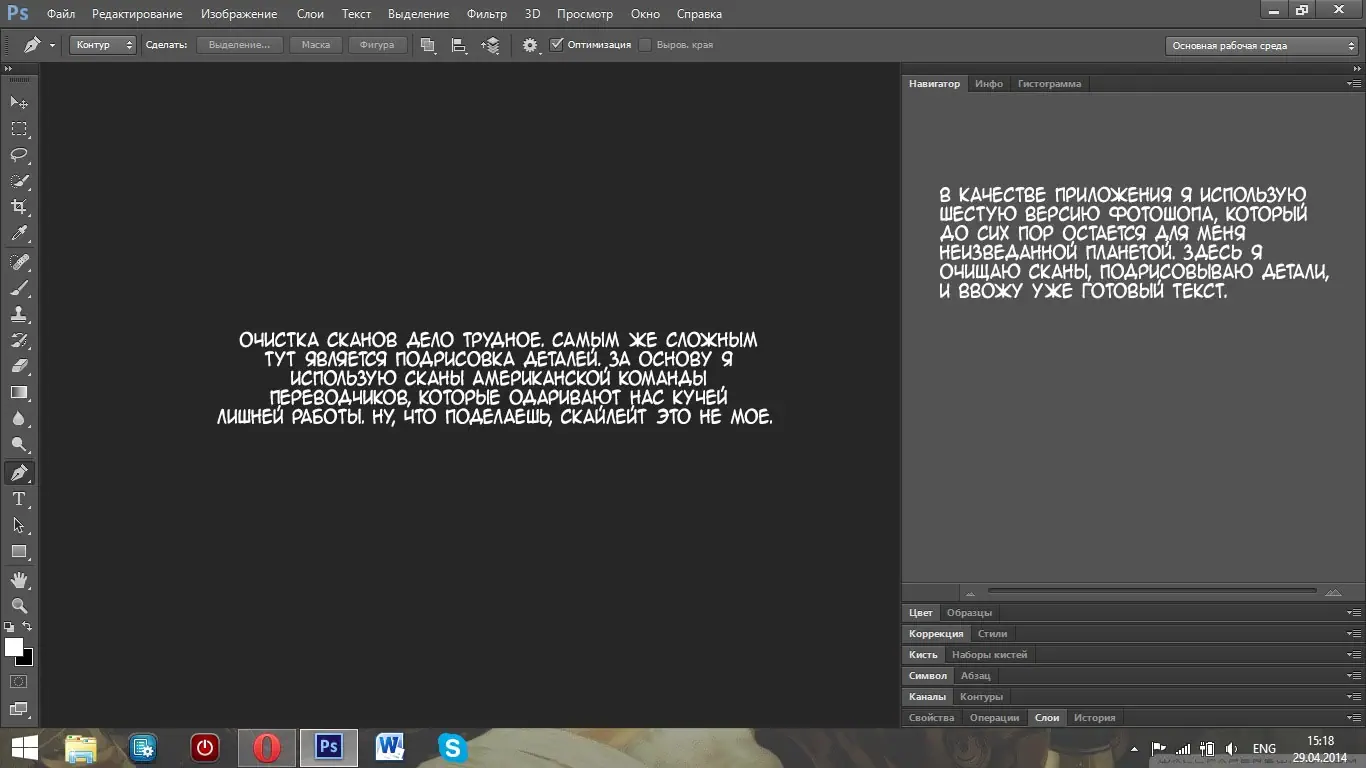The height and width of the screenshot is (768, 1366).
Task: Click the Маска button
Action: tap(316, 45)
